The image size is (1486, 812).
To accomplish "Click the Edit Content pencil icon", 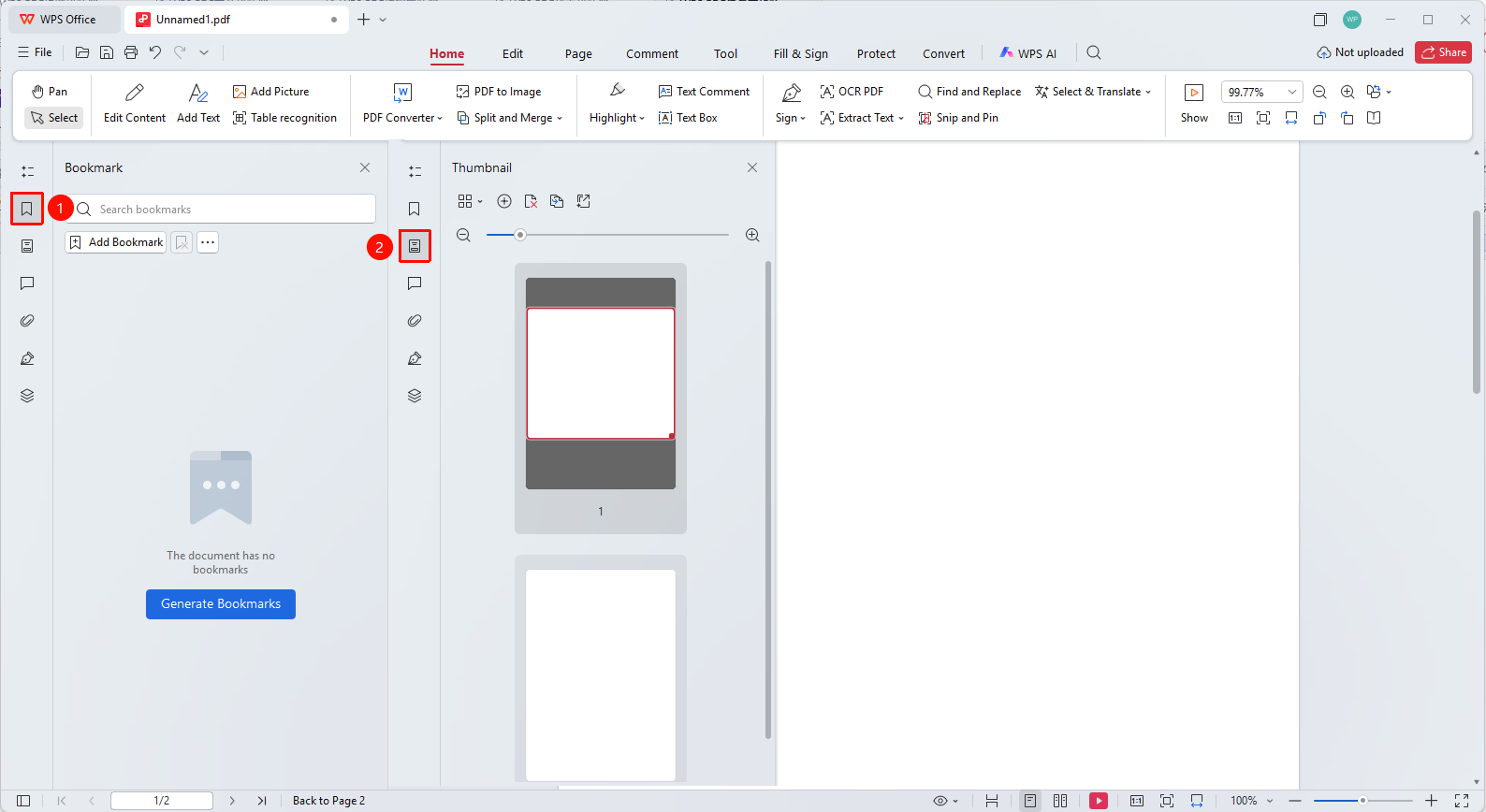I will (135, 92).
